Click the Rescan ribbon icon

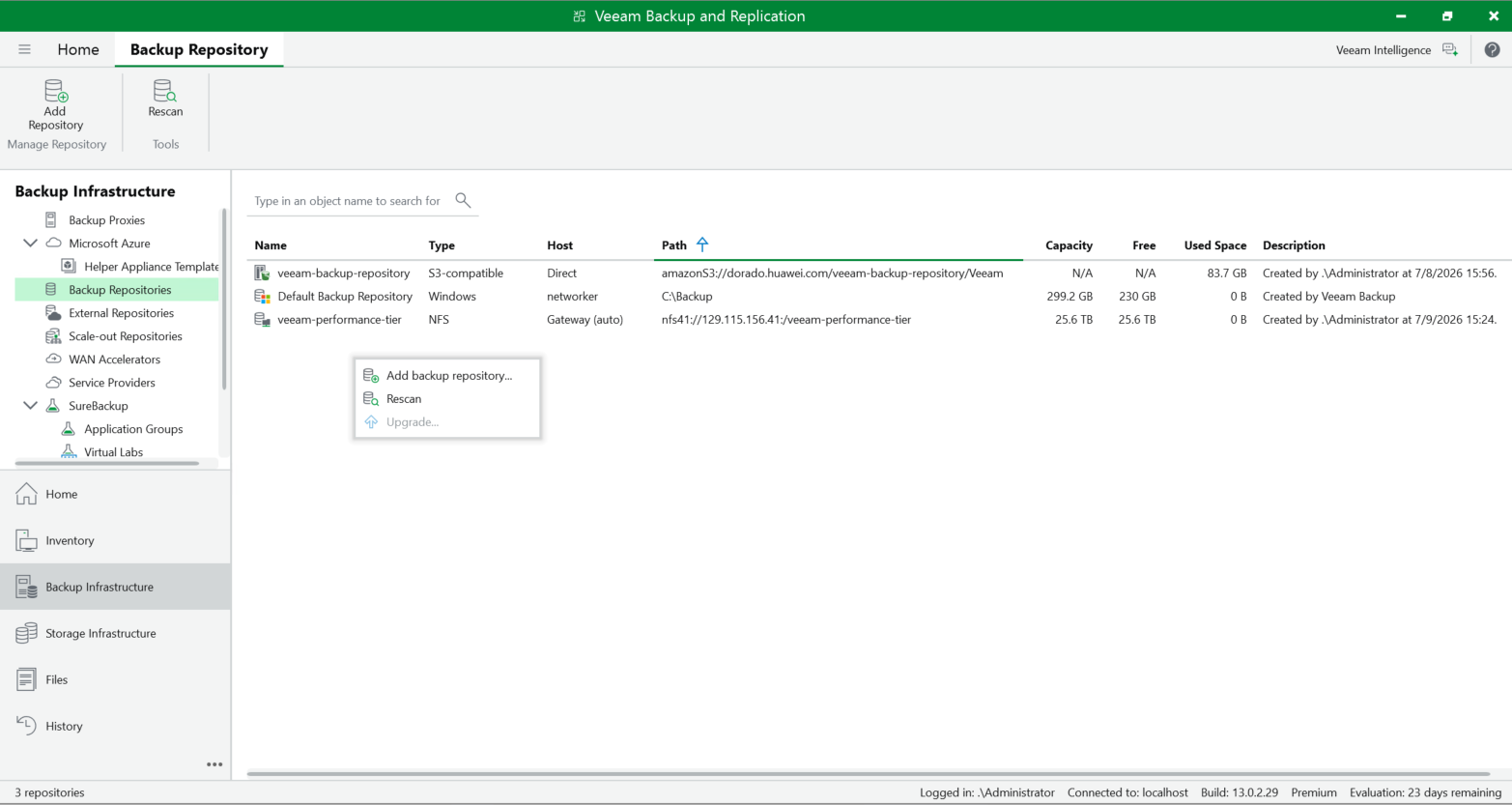165,91
